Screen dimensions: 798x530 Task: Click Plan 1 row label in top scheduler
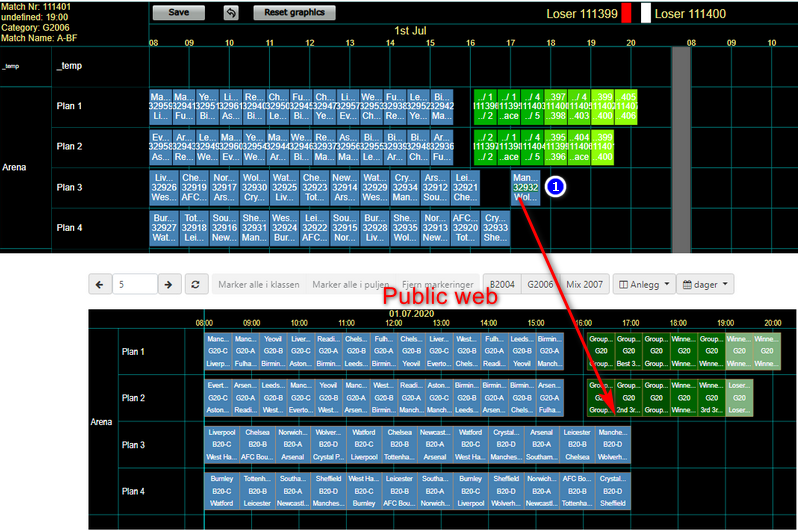click(x=69, y=106)
